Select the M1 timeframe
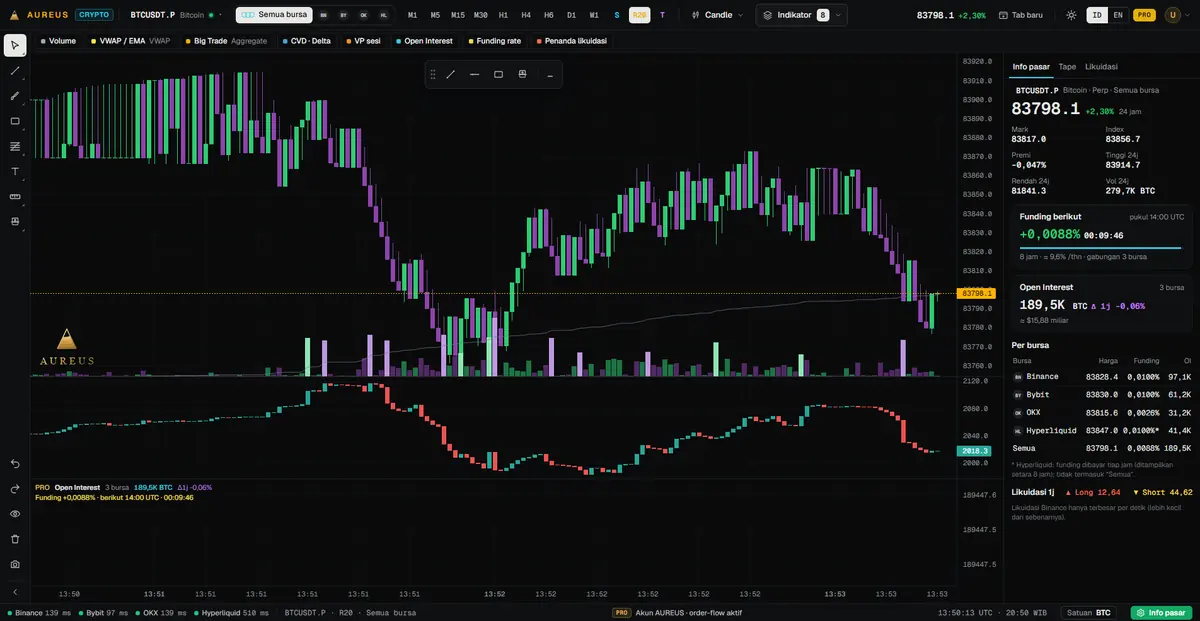 (x=413, y=15)
